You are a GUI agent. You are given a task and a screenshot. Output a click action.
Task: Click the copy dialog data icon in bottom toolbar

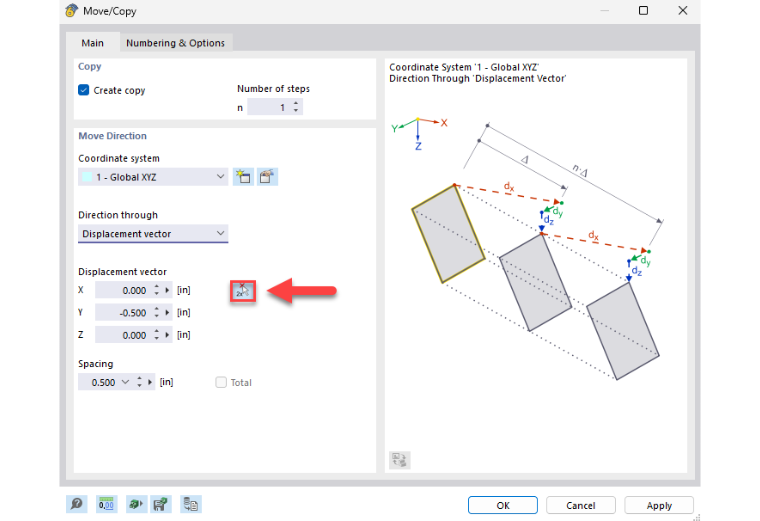pos(190,504)
